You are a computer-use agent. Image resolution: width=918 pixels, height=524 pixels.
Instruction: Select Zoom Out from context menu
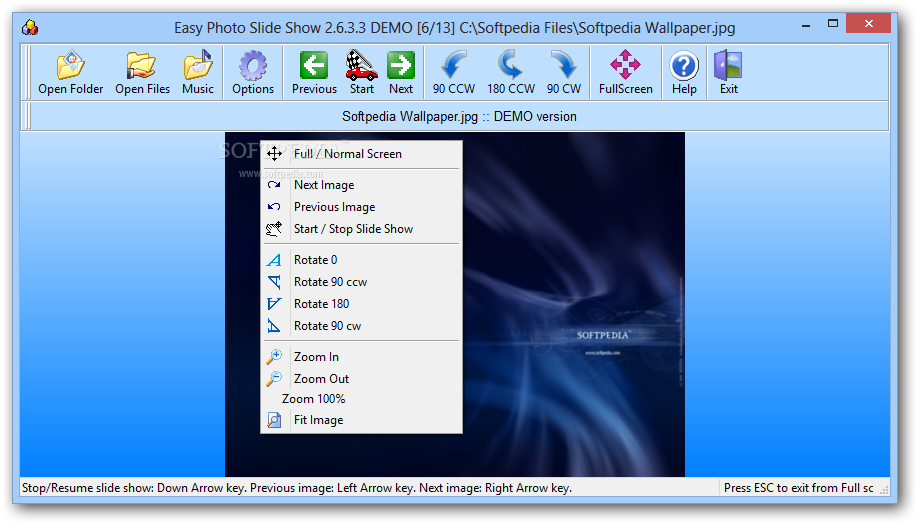click(x=361, y=379)
